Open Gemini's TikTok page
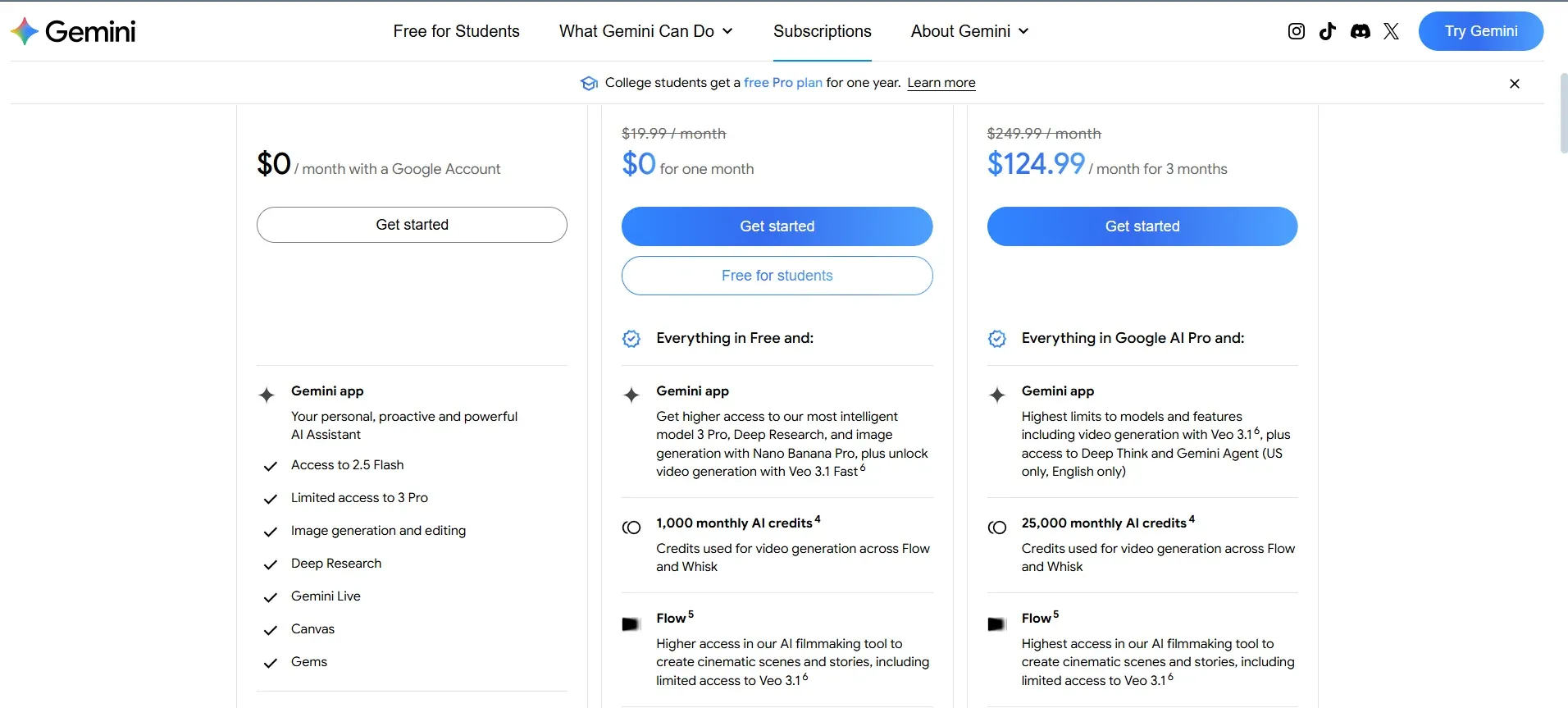 pos(1328,30)
